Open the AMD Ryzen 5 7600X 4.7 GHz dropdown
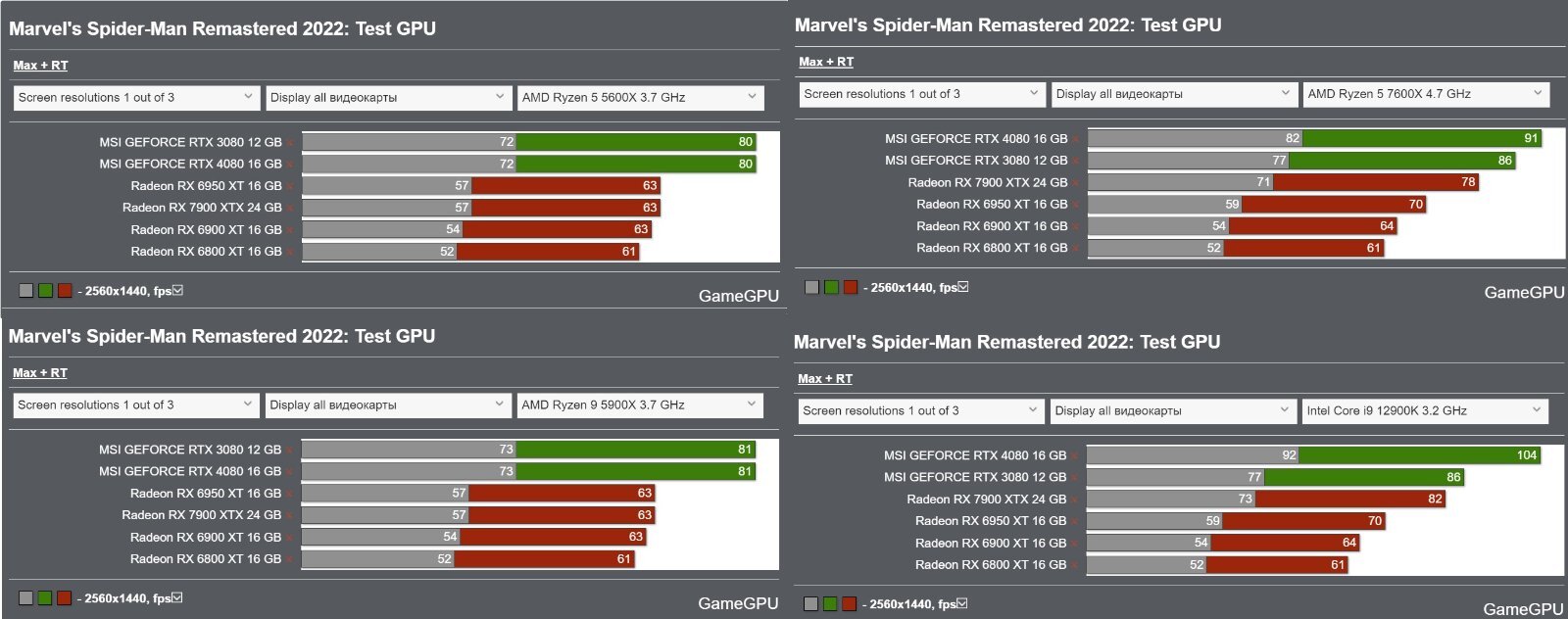Viewport: 1568px width, 619px height. click(x=1427, y=94)
